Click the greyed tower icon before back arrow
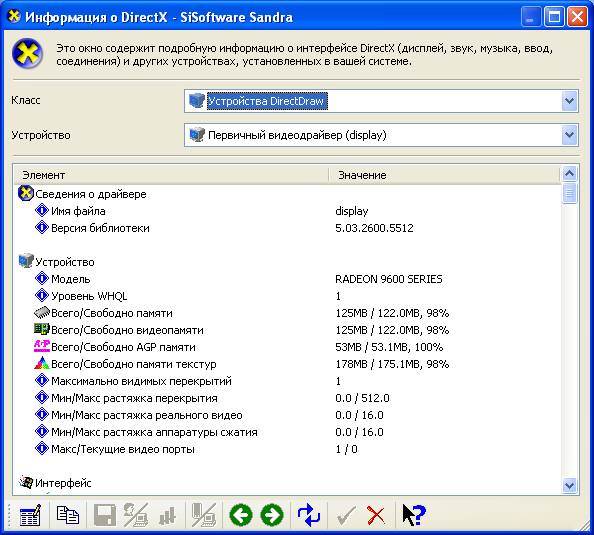Viewport: 594px width, 535px height. point(203,515)
